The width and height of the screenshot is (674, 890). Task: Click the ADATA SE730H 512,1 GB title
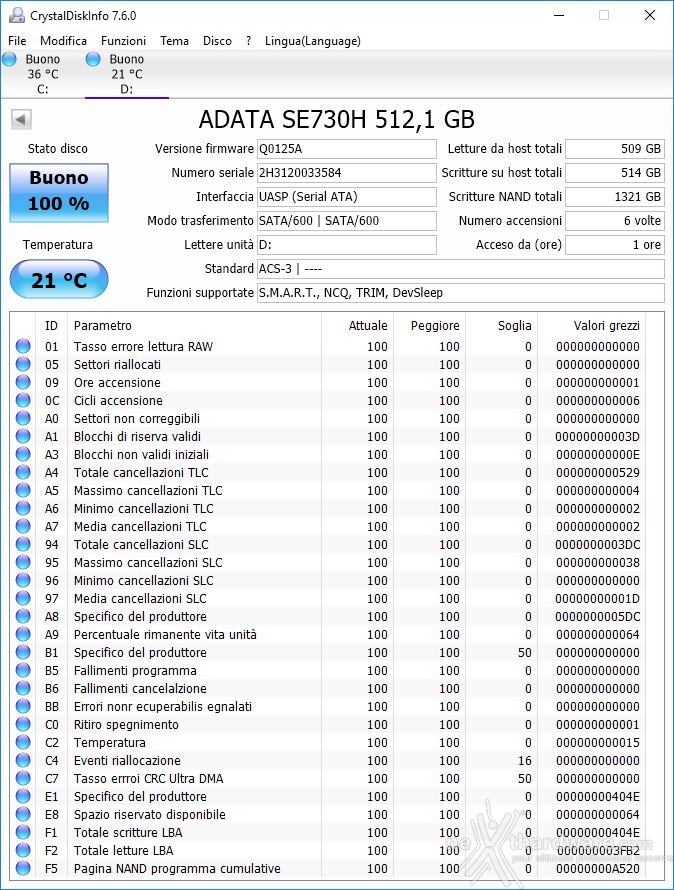tap(337, 119)
